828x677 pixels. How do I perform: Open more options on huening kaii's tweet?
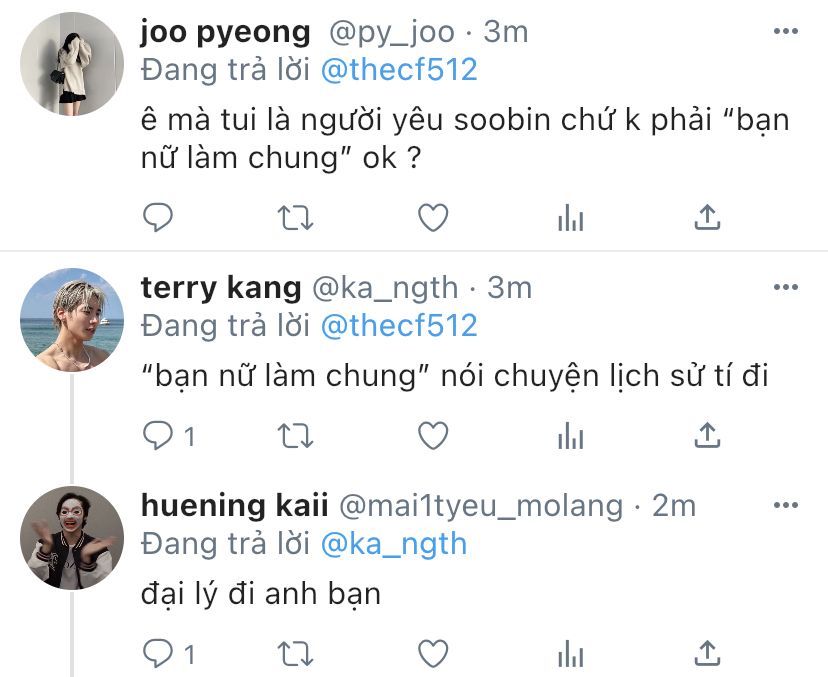point(787,506)
